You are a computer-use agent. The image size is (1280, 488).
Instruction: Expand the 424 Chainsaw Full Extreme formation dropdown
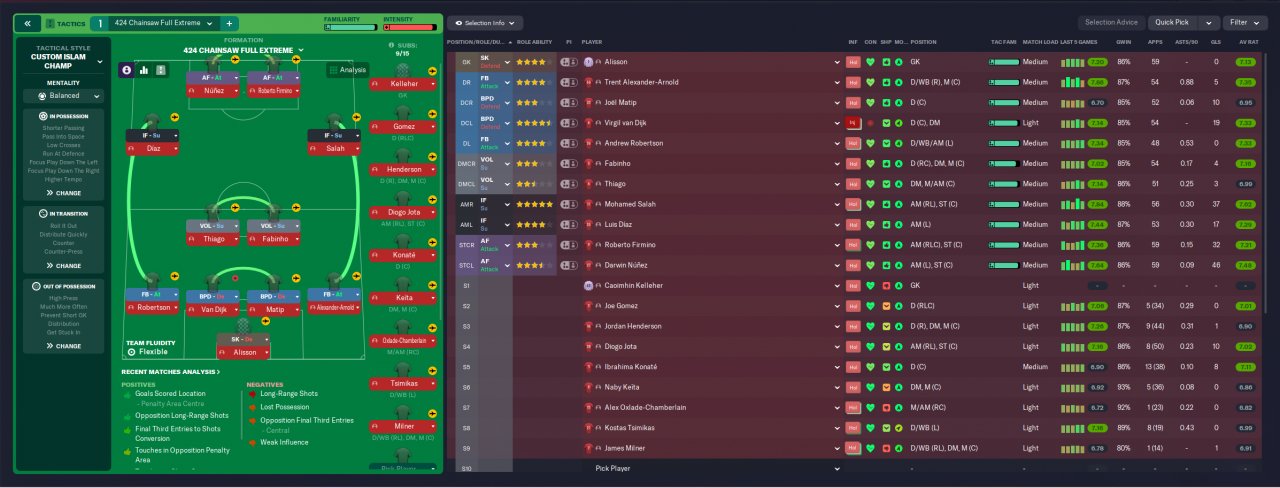point(243,49)
